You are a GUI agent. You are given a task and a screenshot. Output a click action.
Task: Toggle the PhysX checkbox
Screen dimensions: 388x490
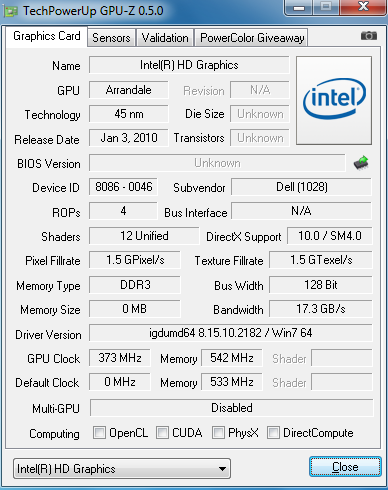click(218, 433)
